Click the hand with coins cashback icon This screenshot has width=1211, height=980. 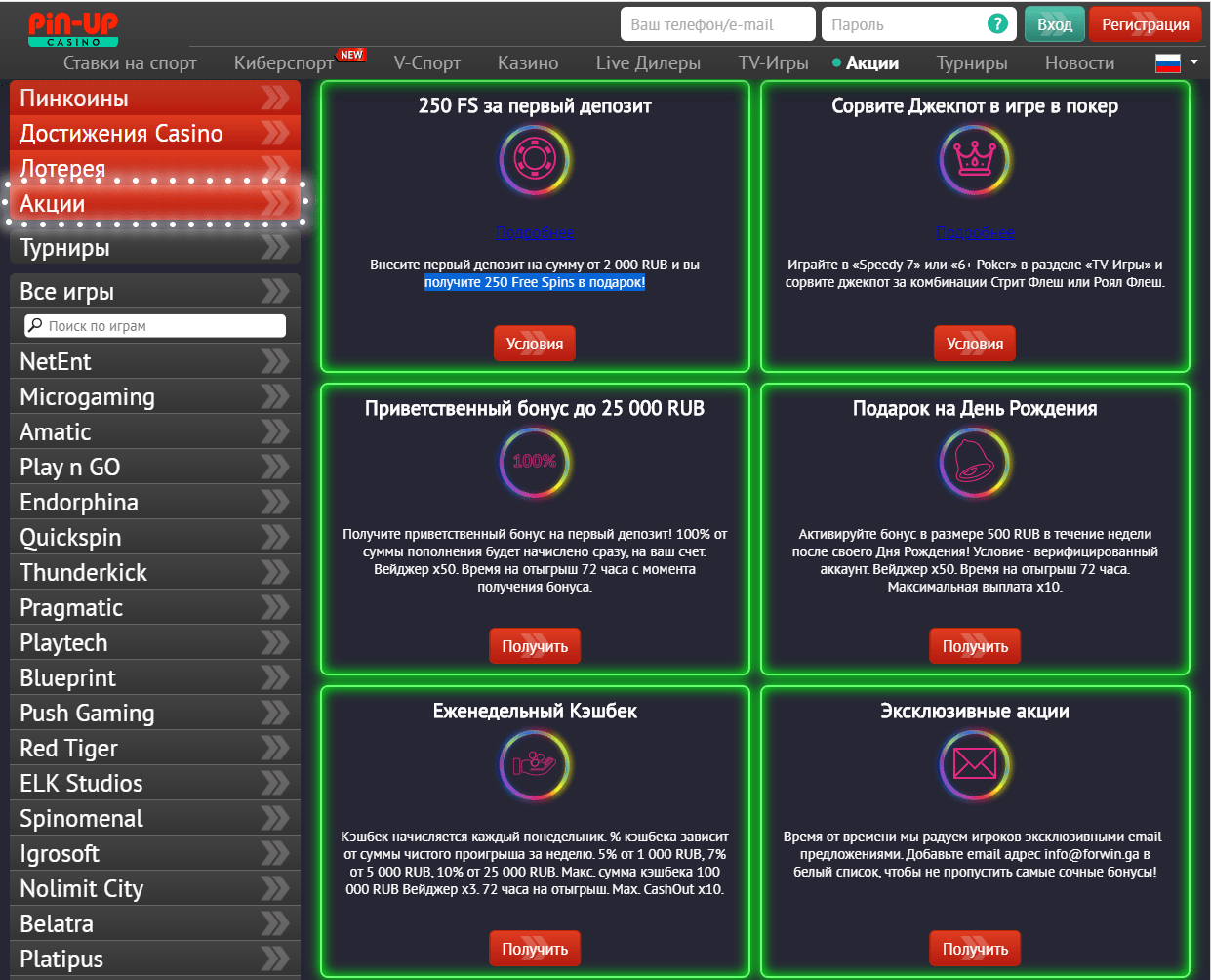(535, 764)
